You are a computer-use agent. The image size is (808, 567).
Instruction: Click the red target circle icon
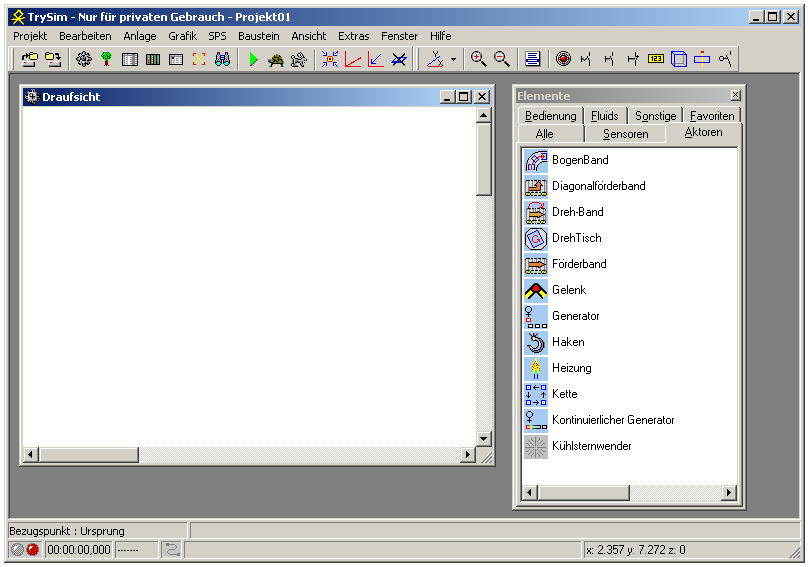[563, 60]
